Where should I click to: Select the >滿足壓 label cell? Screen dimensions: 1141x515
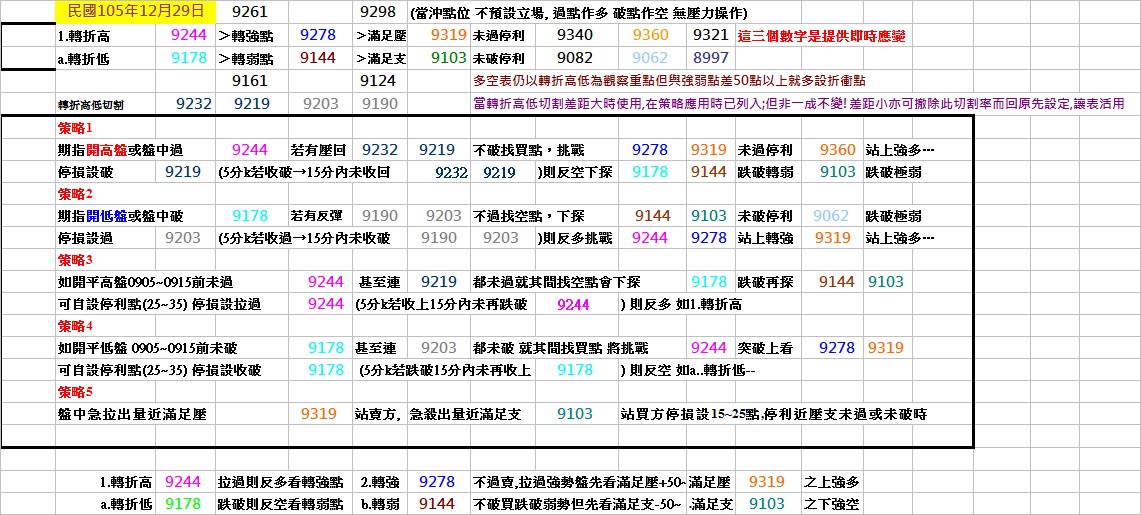[x=381, y=36]
